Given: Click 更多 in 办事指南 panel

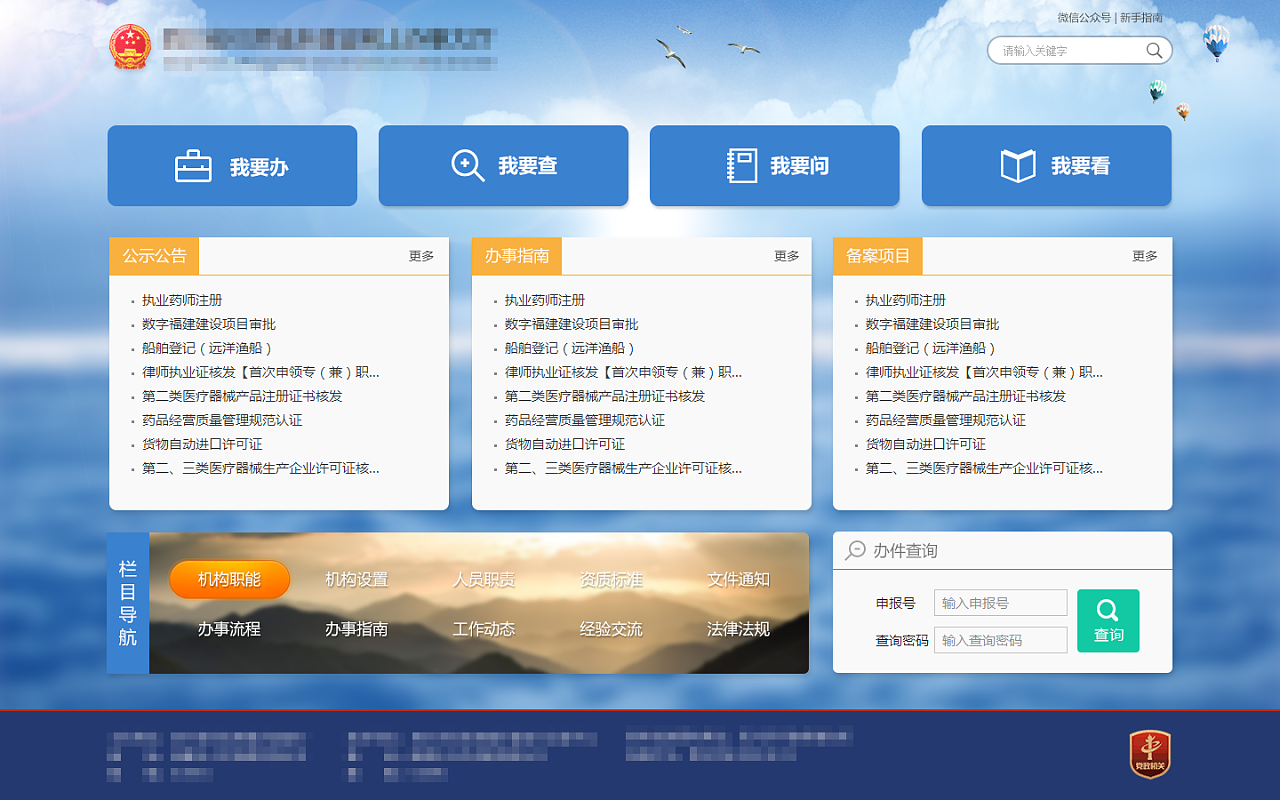Looking at the screenshot, I should click(x=787, y=256).
